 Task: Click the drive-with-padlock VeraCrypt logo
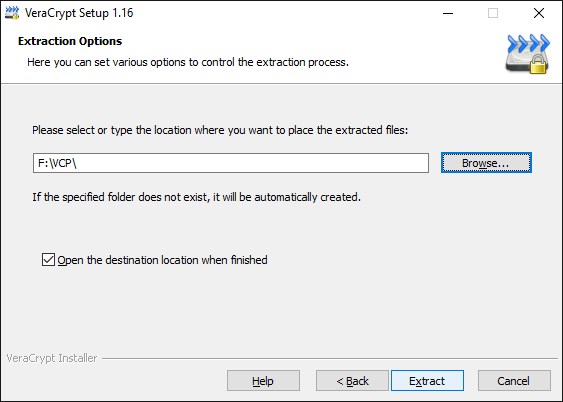click(528, 55)
